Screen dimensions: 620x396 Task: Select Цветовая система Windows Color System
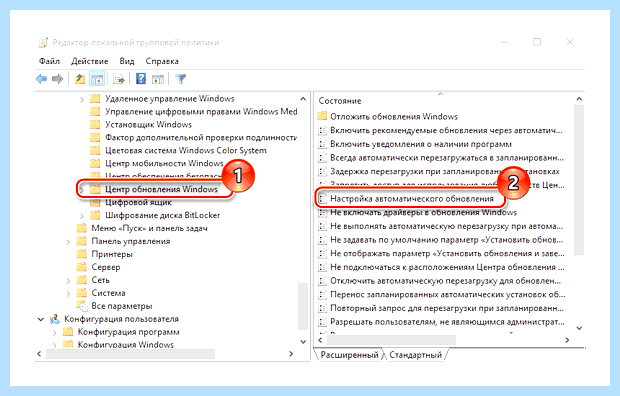[x=186, y=150]
